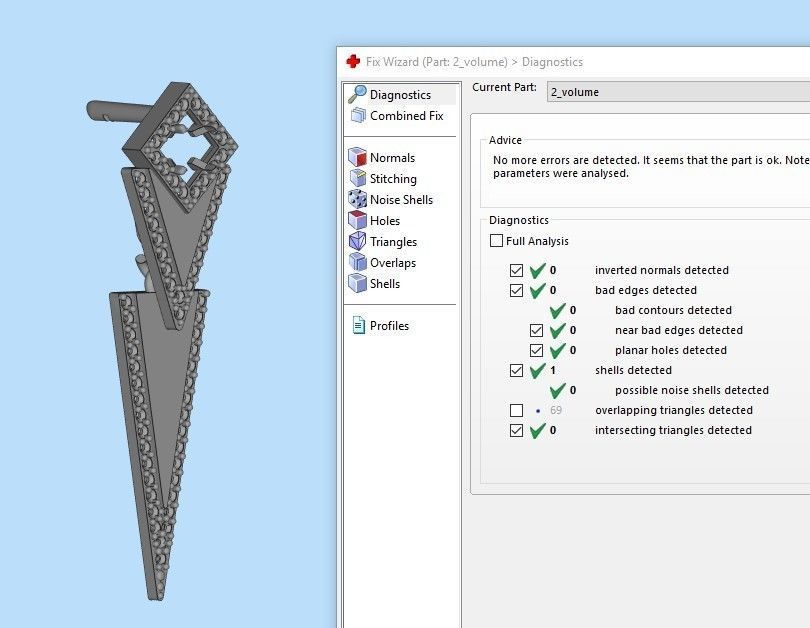This screenshot has width=810, height=628.
Task: Click the Advice message text
Action: click(x=651, y=166)
